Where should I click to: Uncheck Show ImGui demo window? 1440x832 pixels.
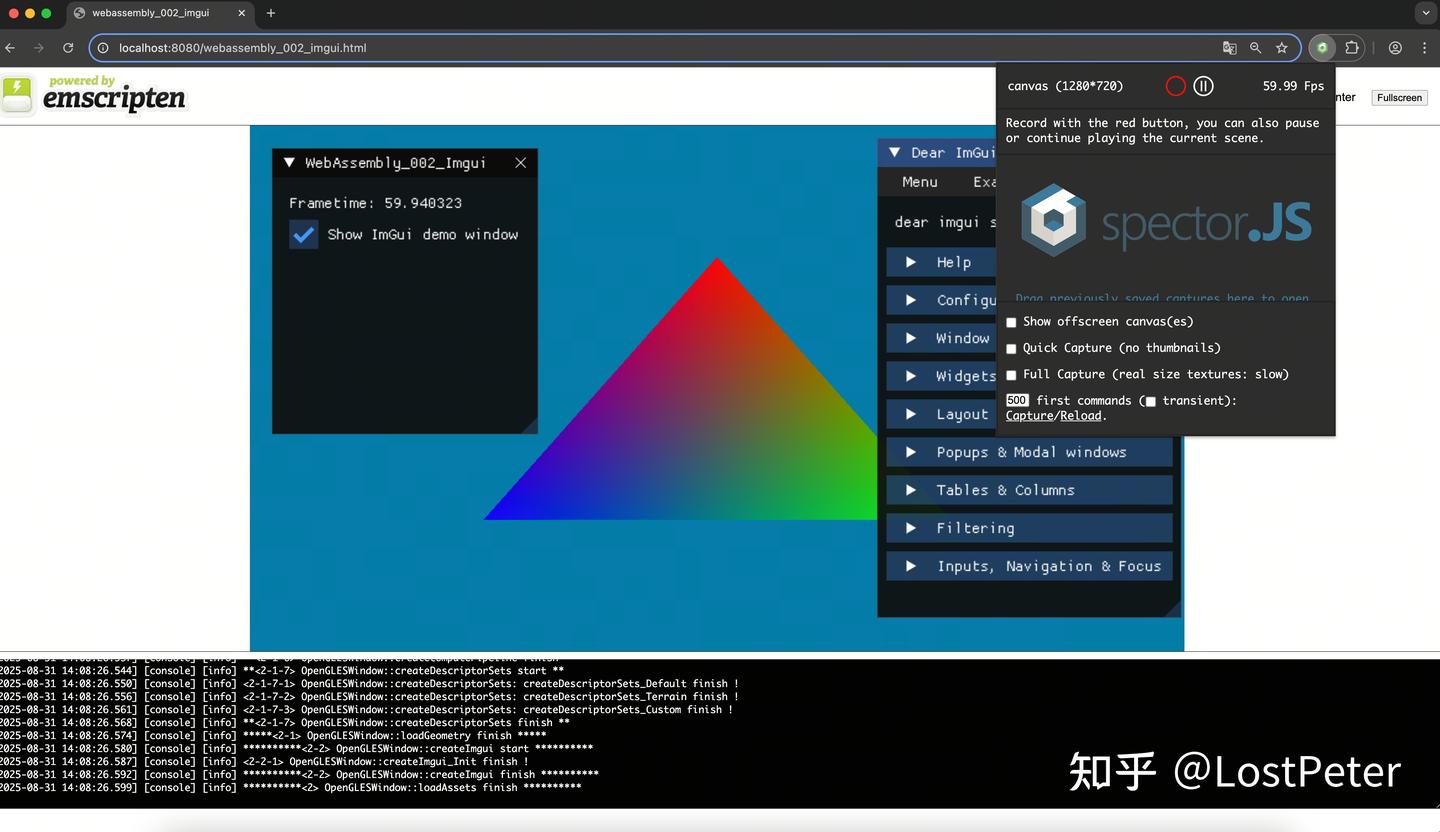[303, 234]
